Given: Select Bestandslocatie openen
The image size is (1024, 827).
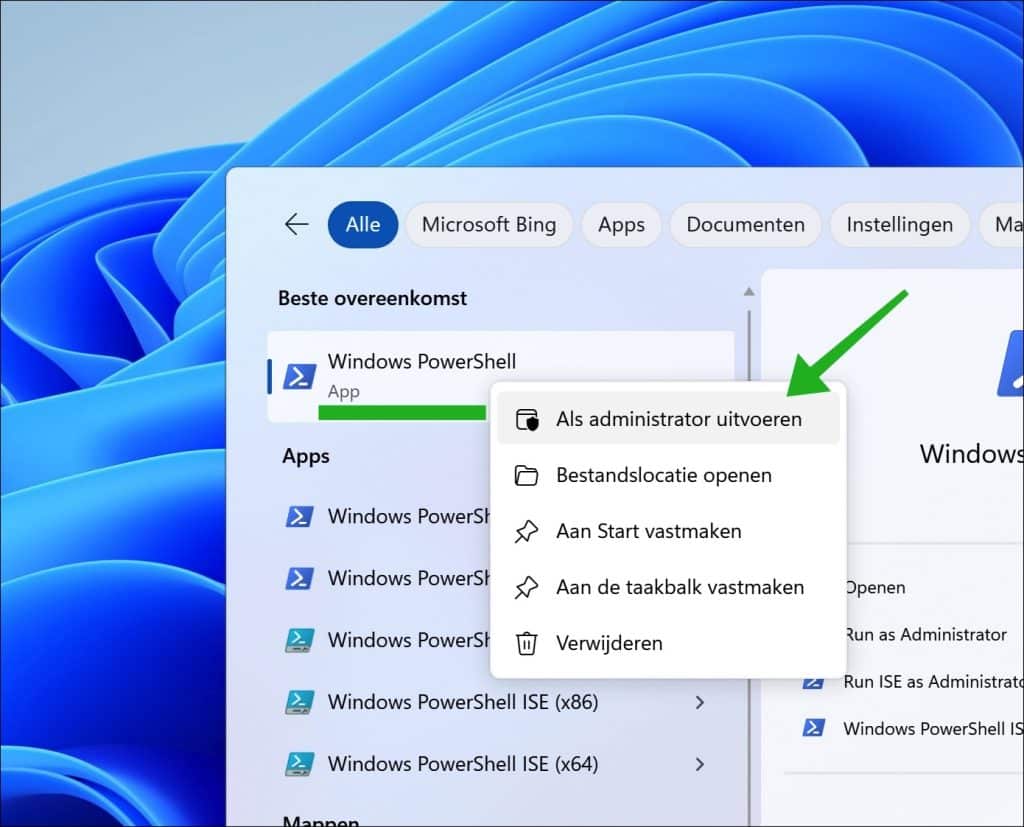Looking at the screenshot, I should click(x=668, y=476).
